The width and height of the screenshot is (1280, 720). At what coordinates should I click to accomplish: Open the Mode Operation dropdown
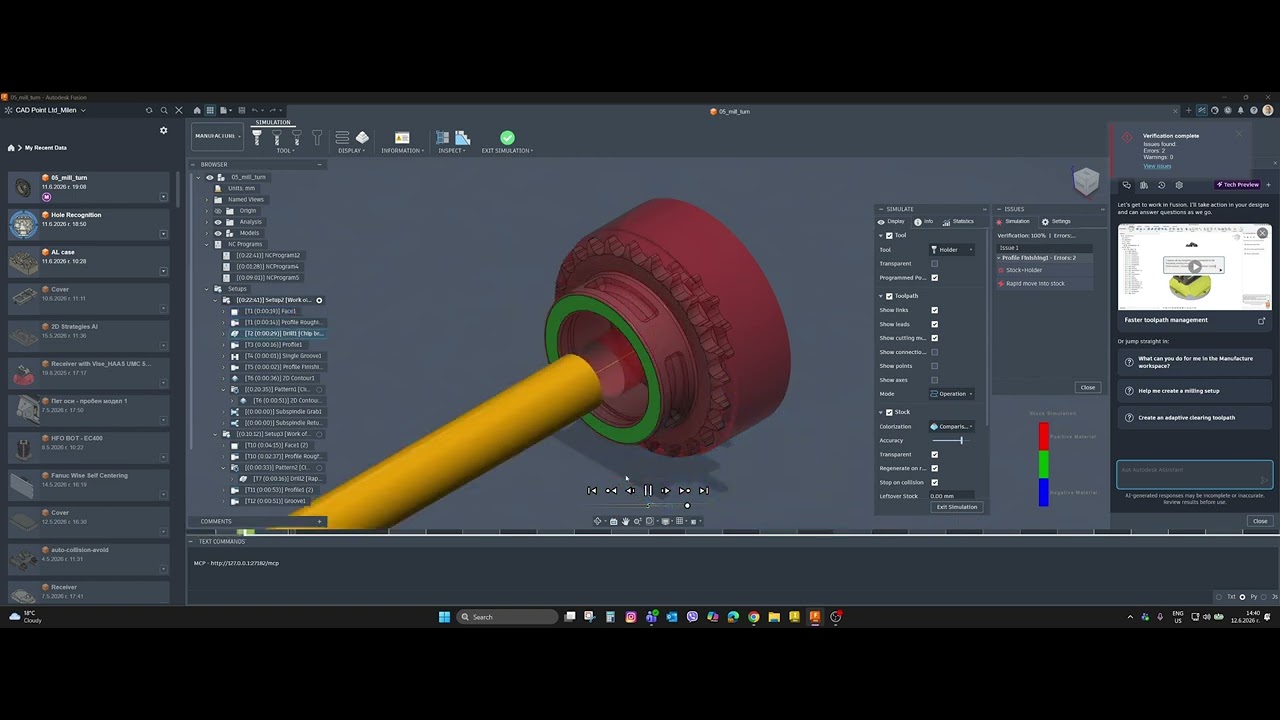952,394
